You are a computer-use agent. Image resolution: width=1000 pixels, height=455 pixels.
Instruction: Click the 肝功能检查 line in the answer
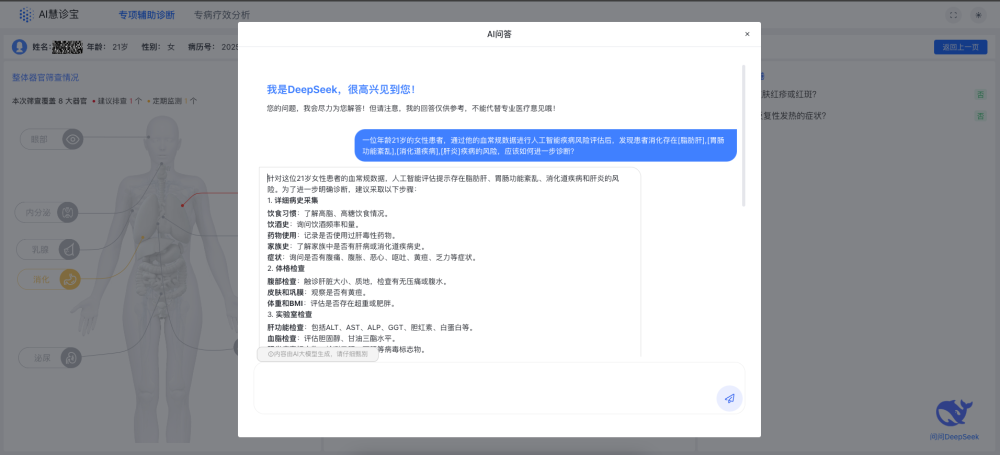tap(371, 328)
